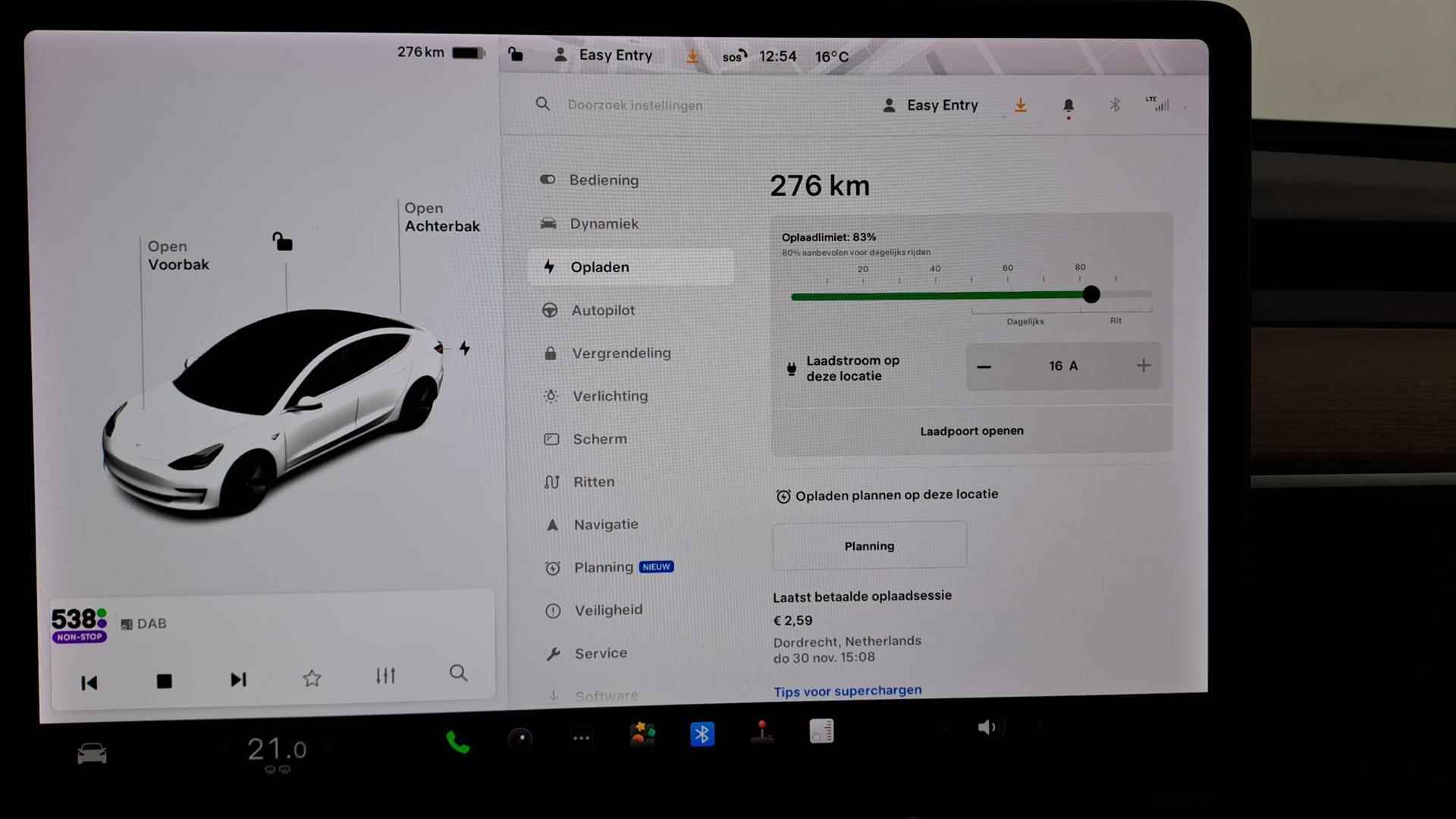Expand the Navigatie settings section

(x=605, y=524)
